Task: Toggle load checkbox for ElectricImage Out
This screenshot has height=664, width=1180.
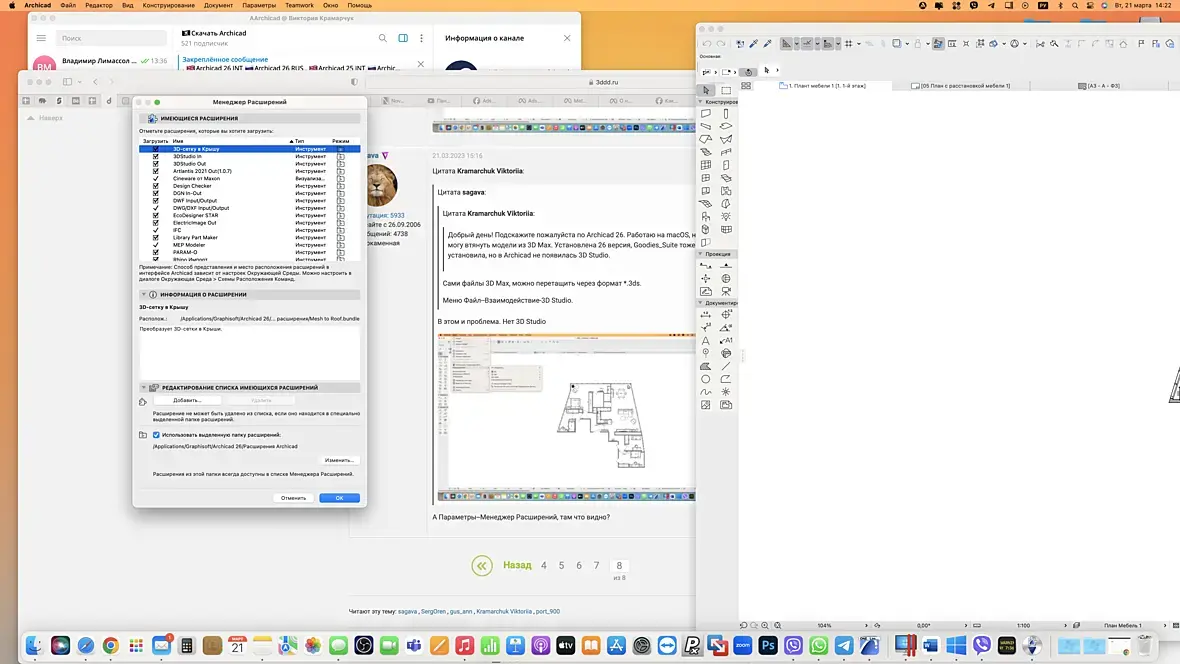Action: click(x=156, y=223)
